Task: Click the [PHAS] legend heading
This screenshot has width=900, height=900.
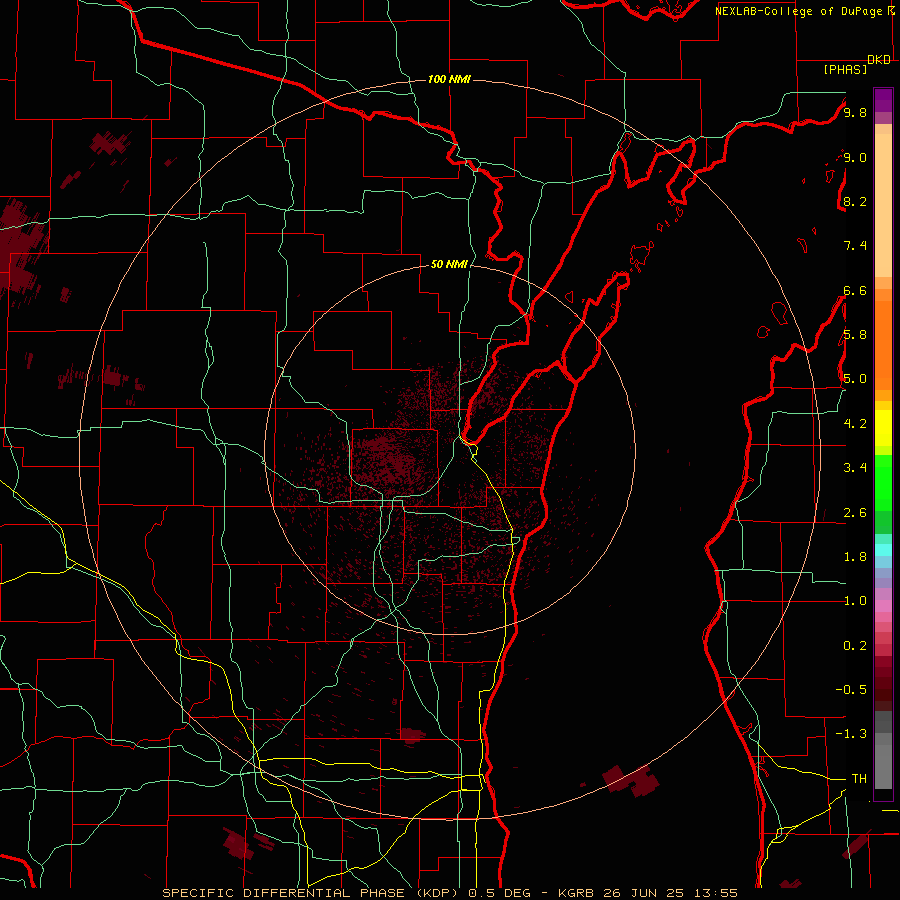Action: click(x=845, y=70)
